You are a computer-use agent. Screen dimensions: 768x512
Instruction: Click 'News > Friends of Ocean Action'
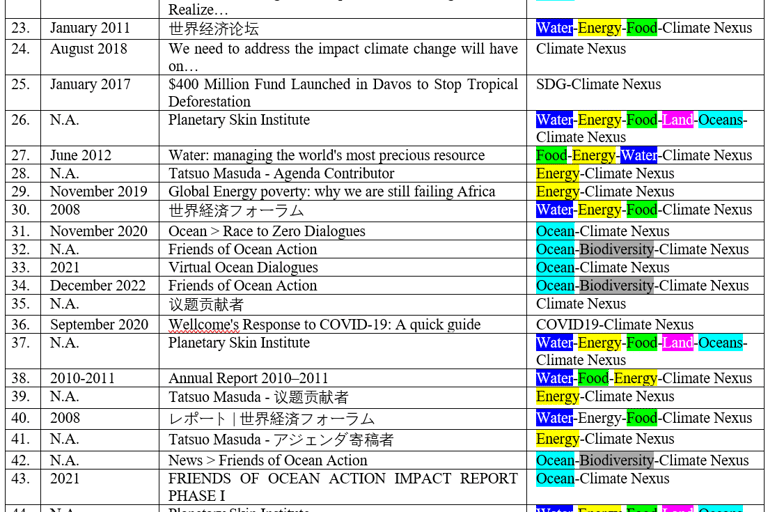tap(267, 461)
